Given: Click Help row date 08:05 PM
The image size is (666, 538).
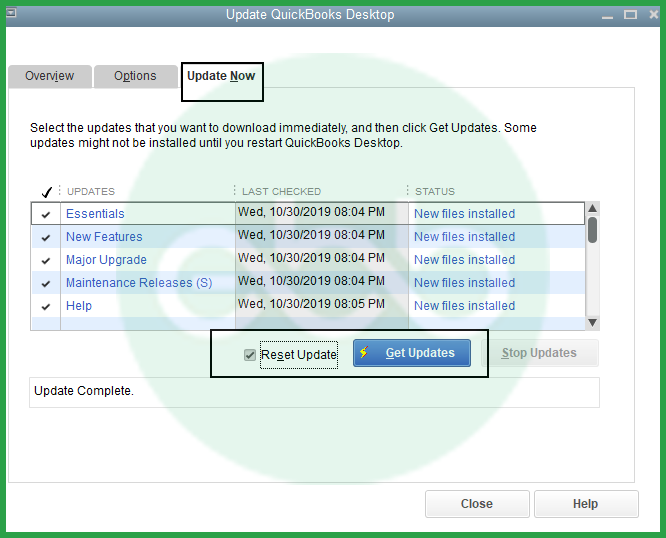Looking at the screenshot, I should click(311, 304).
